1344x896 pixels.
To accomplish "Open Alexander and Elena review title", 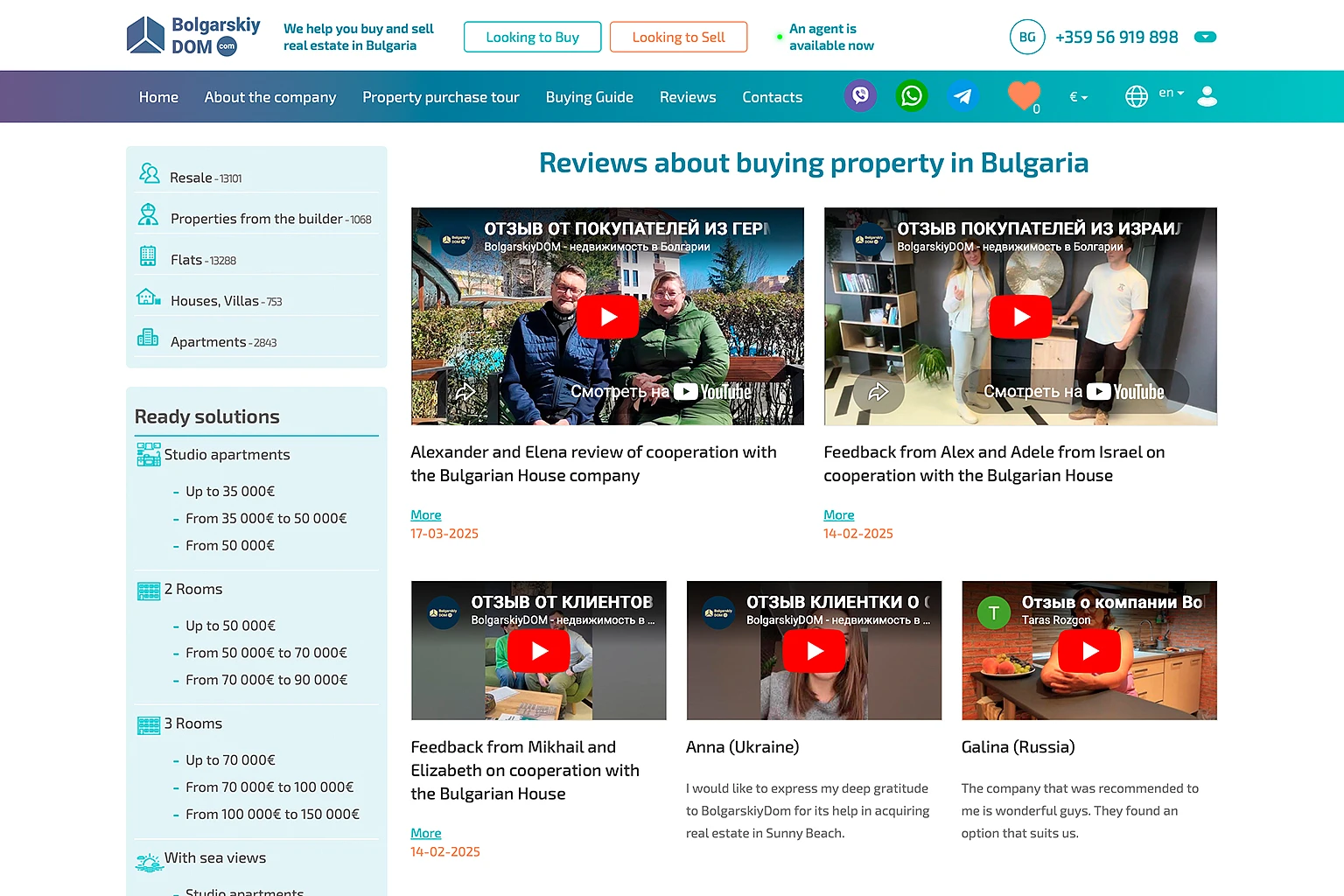I will tap(593, 464).
